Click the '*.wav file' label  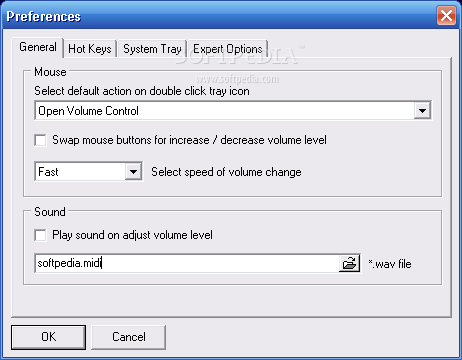[390, 264]
